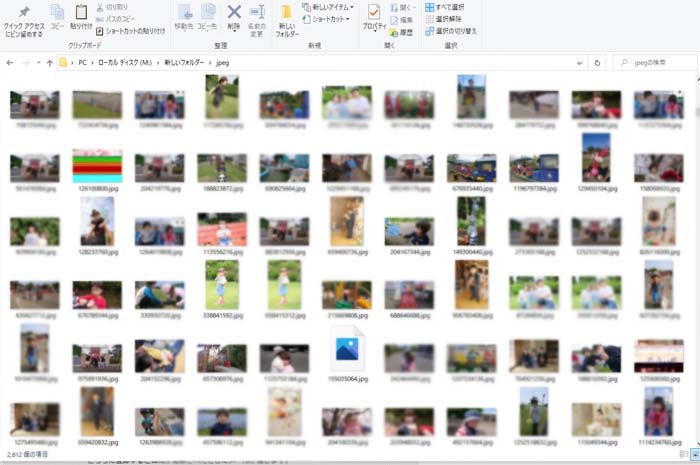
Task: Invert selection with 選択の切り替え
Action: click(451, 31)
